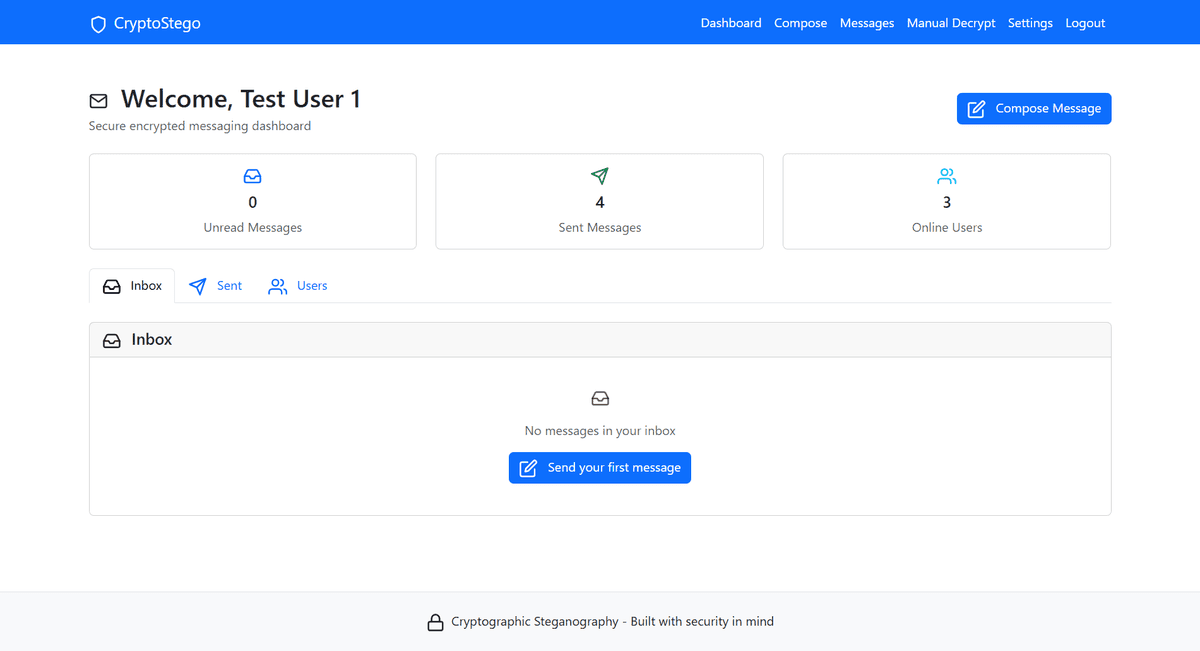Open the Dashboard menu item
Image resolution: width=1200 pixels, height=651 pixels.
[731, 22]
